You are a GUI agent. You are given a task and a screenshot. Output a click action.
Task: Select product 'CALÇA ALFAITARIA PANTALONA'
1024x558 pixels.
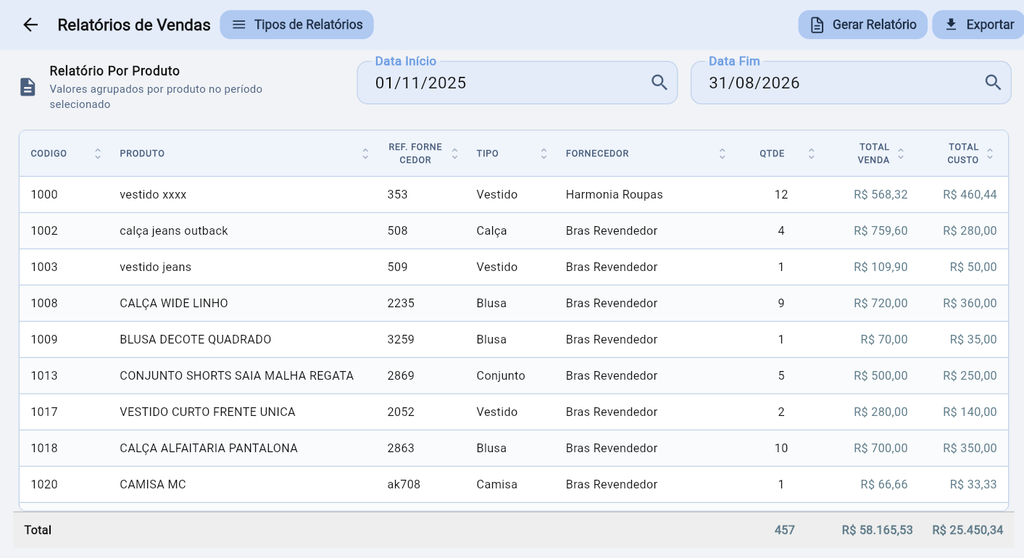208,448
